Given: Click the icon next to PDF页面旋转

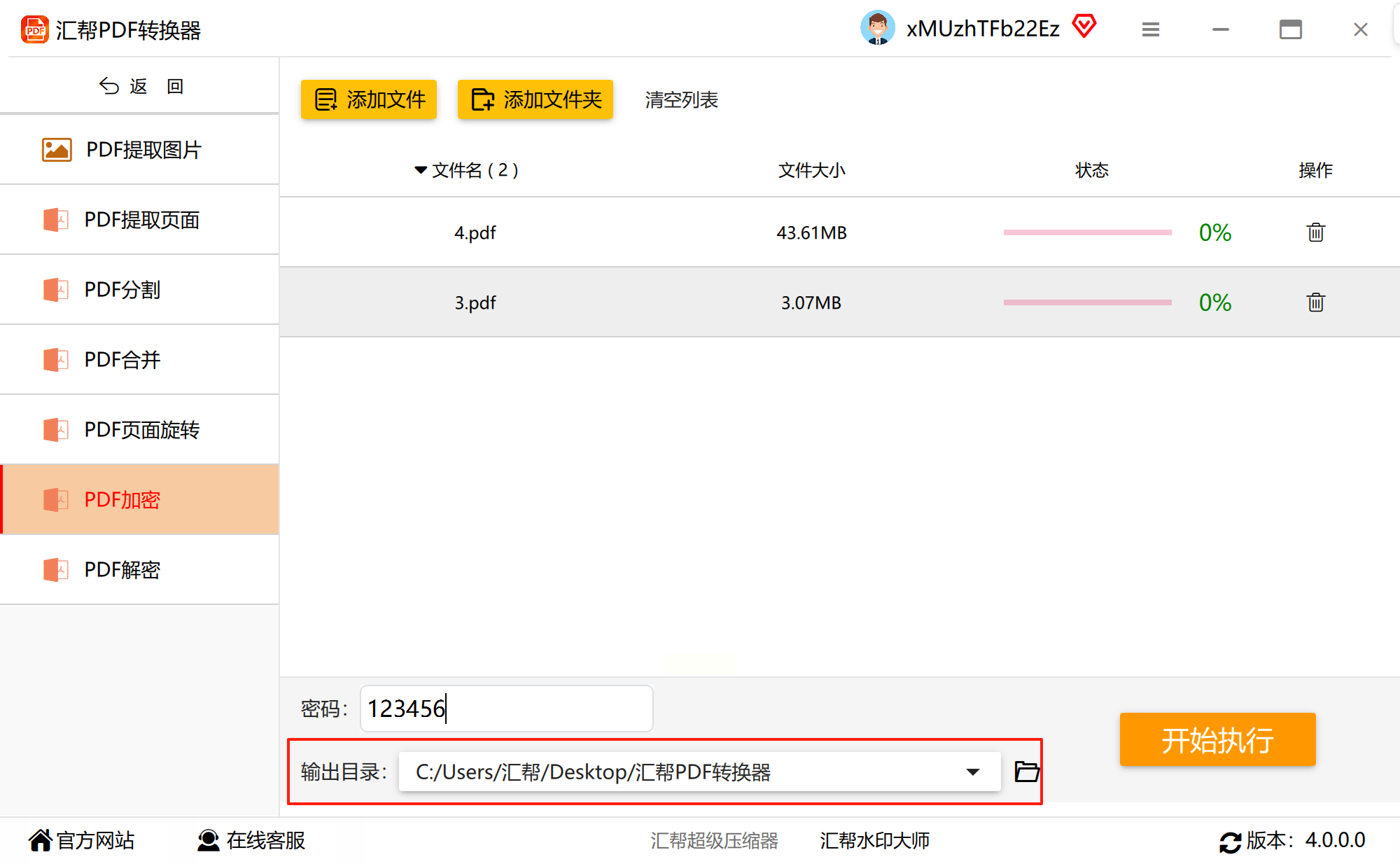Looking at the screenshot, I should coord(56,430).
